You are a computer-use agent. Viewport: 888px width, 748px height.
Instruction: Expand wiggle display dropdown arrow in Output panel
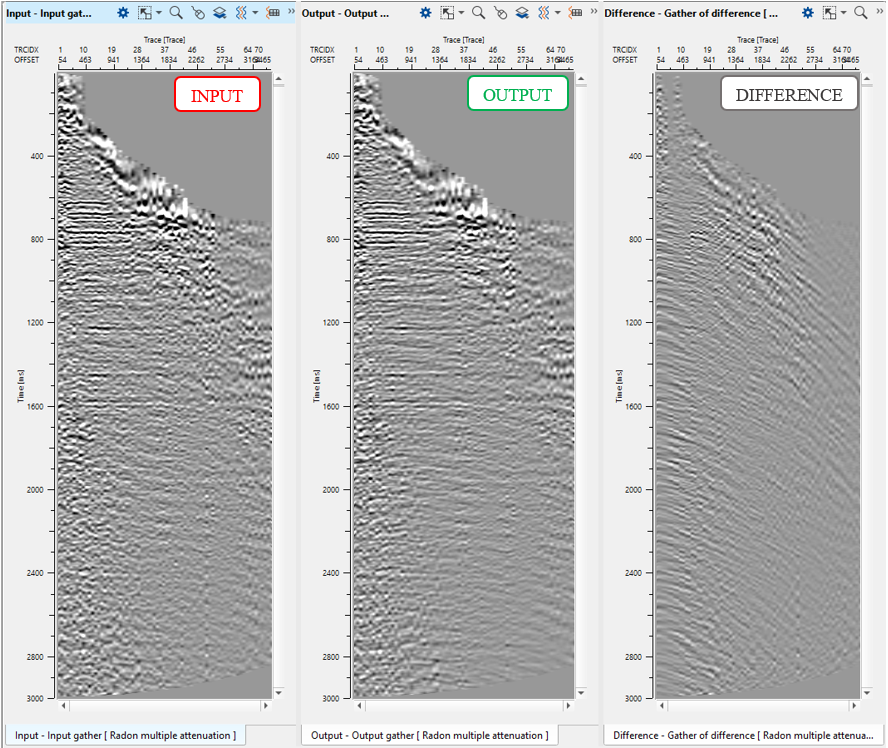pyautogui.click(x=557, y=14)
